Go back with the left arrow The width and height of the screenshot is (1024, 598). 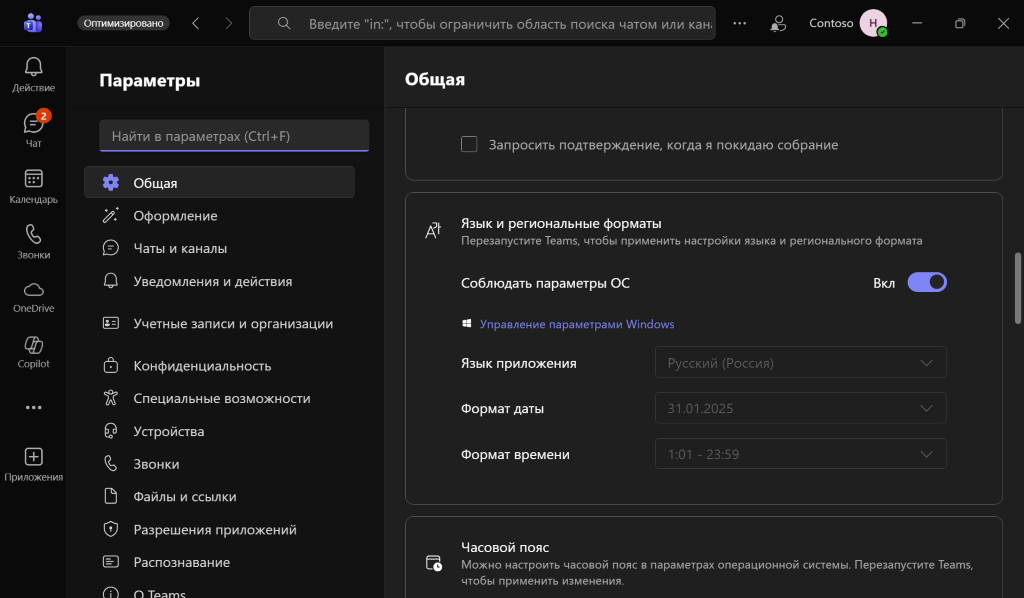coord(196,24)
